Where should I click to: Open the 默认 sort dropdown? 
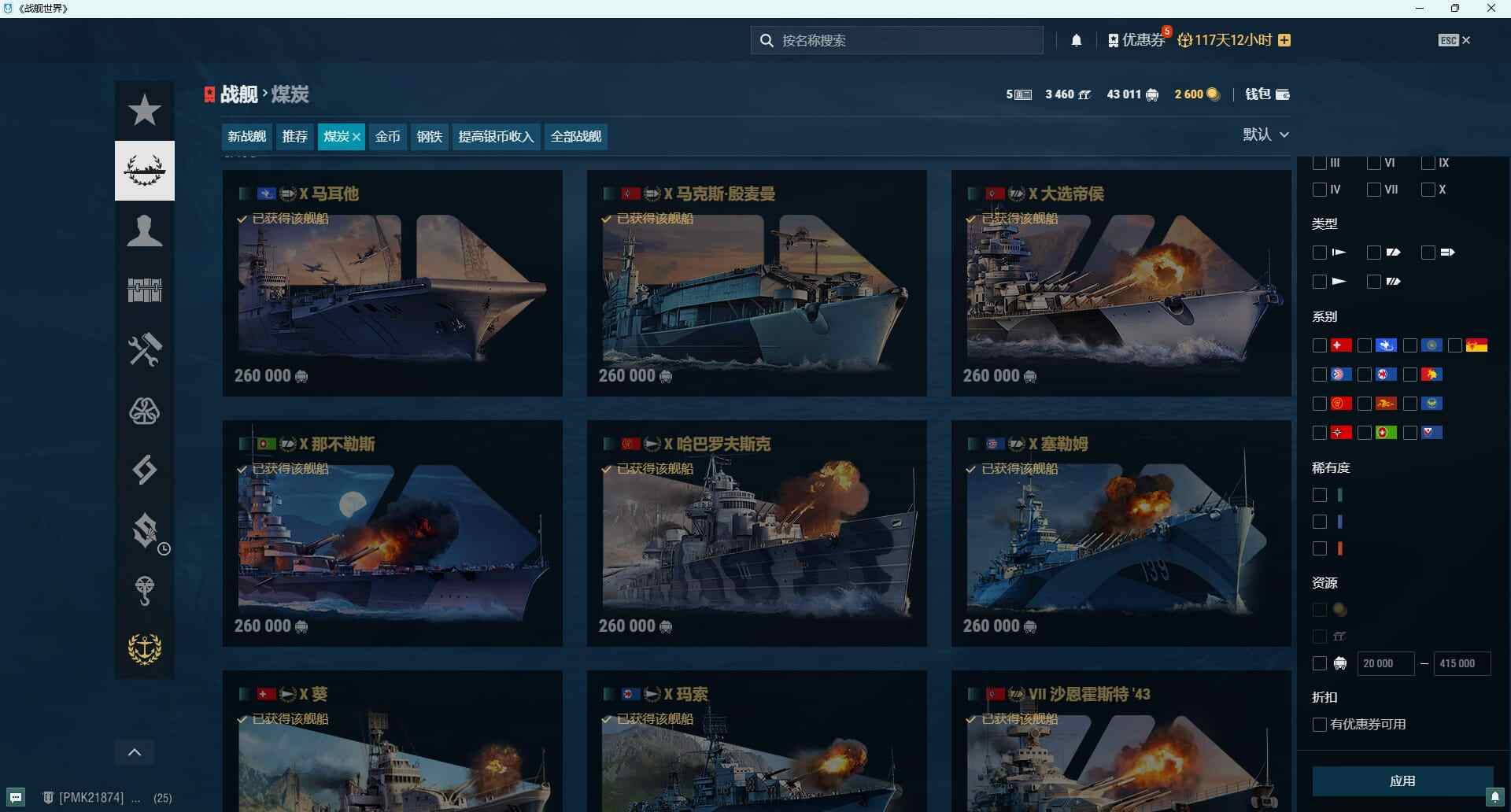tap(1265, 135)
